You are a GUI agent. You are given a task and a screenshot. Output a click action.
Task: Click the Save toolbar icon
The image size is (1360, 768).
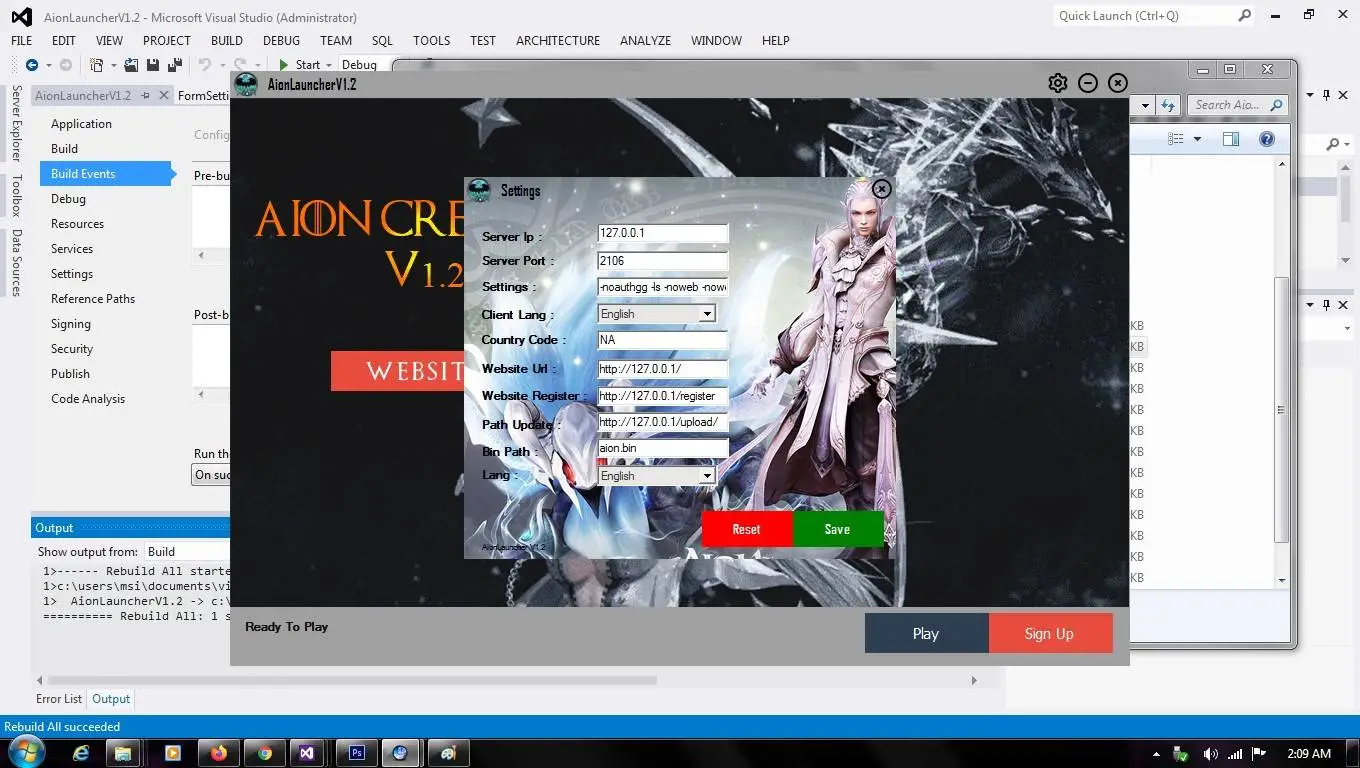(x=153, y=65)
